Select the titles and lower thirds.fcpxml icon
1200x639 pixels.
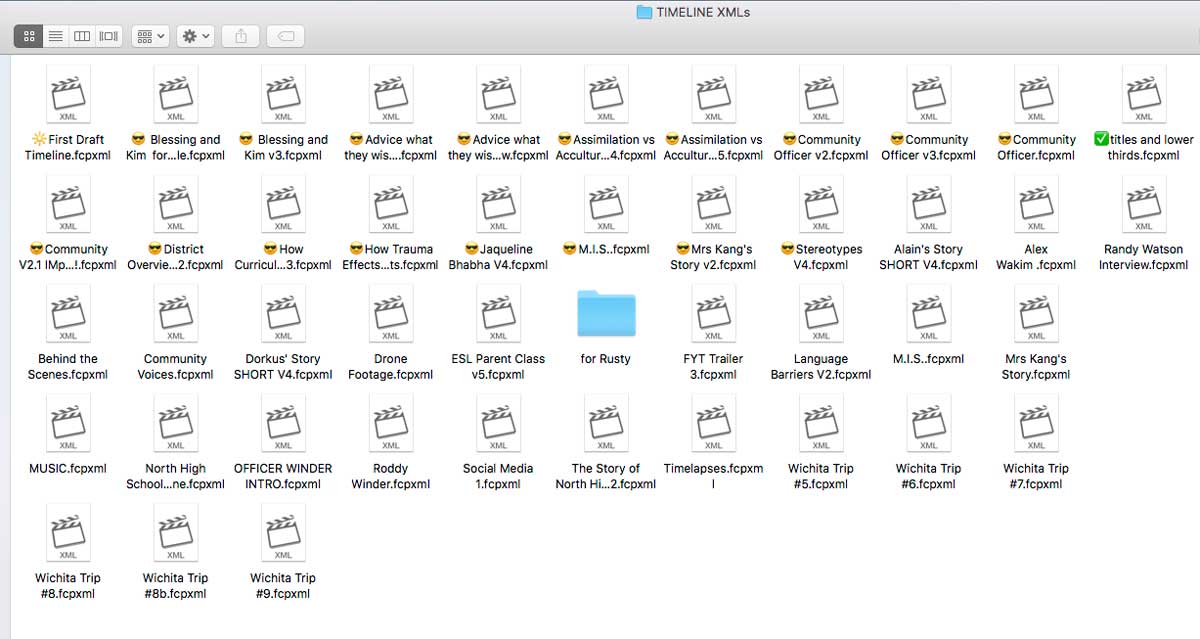[1144, 95]
